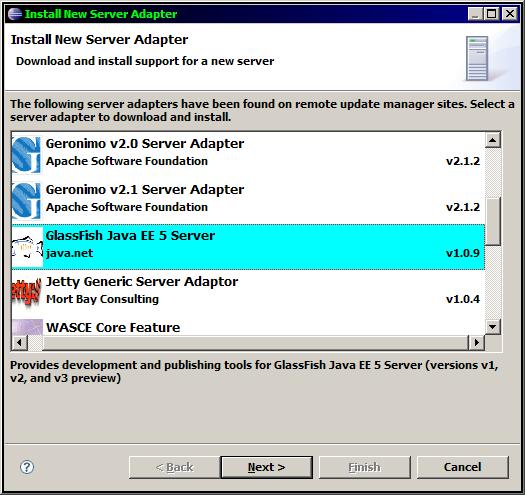Click the Eclipse icon in the title bar
525x495 pixels.
[15, 14]
